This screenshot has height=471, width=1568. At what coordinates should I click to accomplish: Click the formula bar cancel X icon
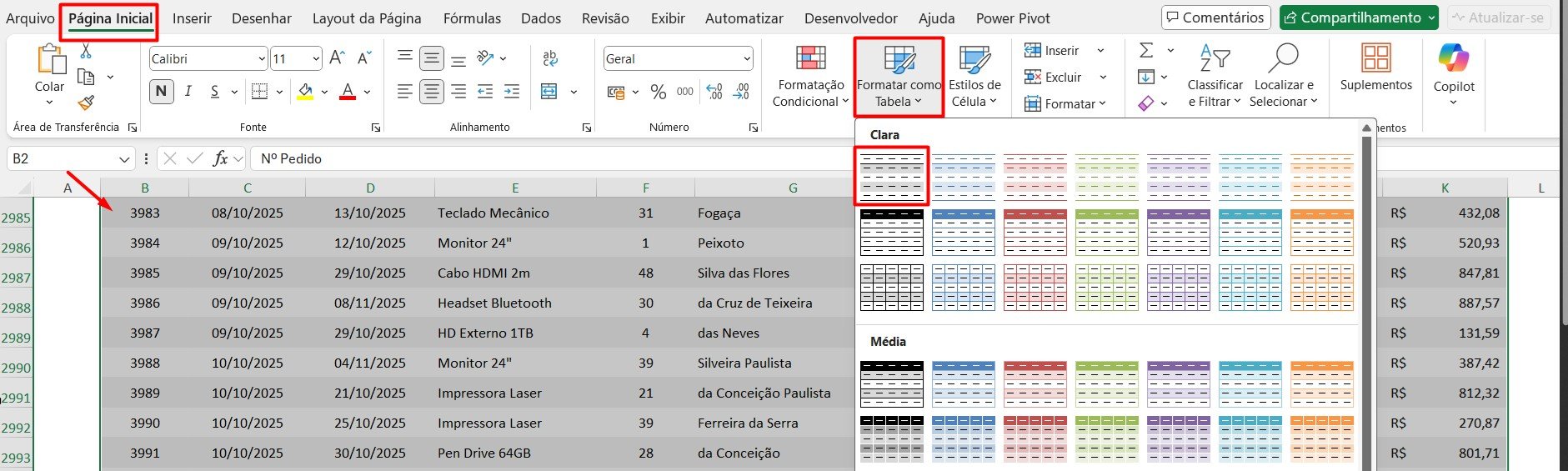(169, 158)
